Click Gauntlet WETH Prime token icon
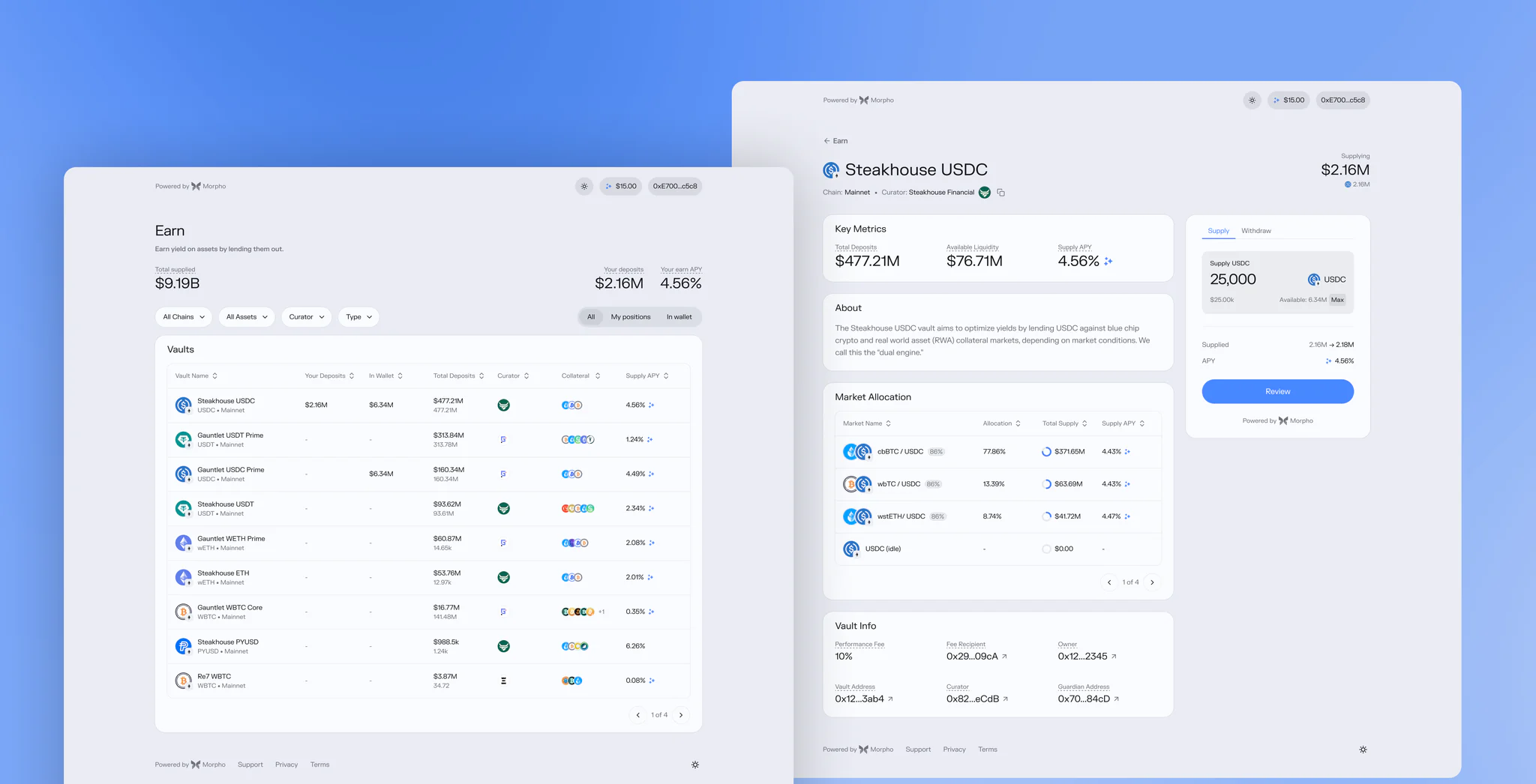 (183, 543)
